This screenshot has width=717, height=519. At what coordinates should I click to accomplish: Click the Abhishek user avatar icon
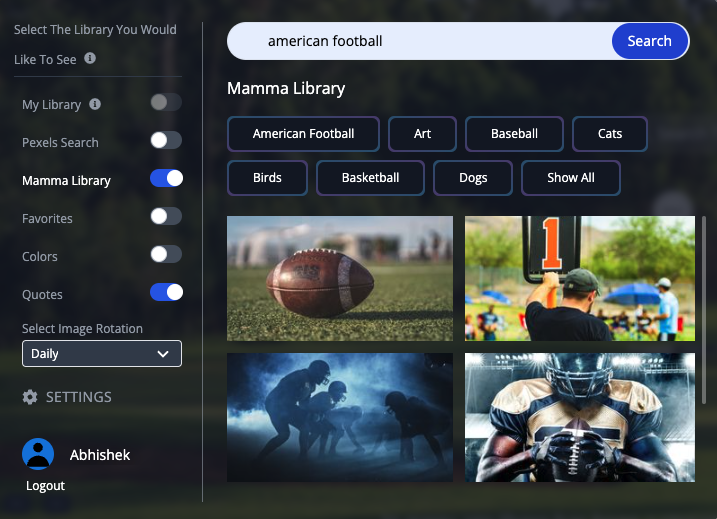(38, 454)
